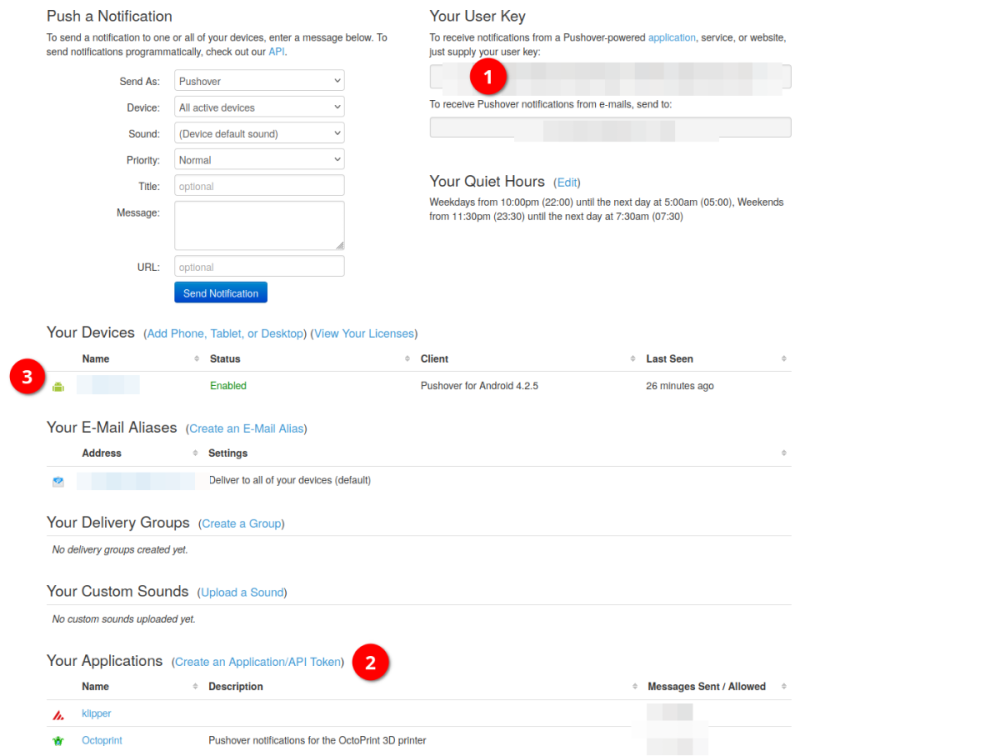Click the e-mail alias envelope icon
This screenshot has height=756, width=1000.
pos(58,481)
